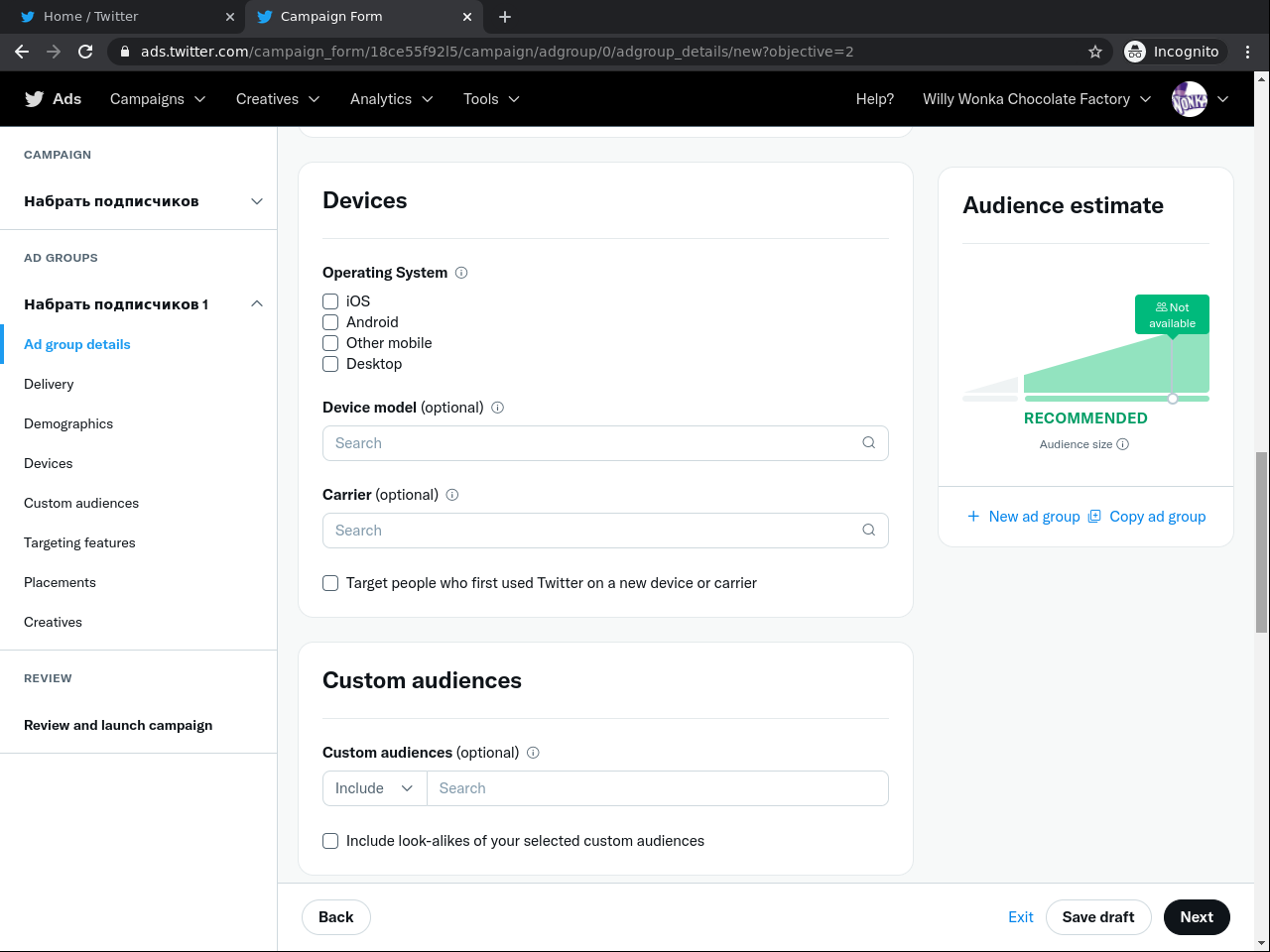1270x952 pixels.
Task: Open the Include dropdown for custom audiences
Action: pyautogui.click(x=374, y=788)
